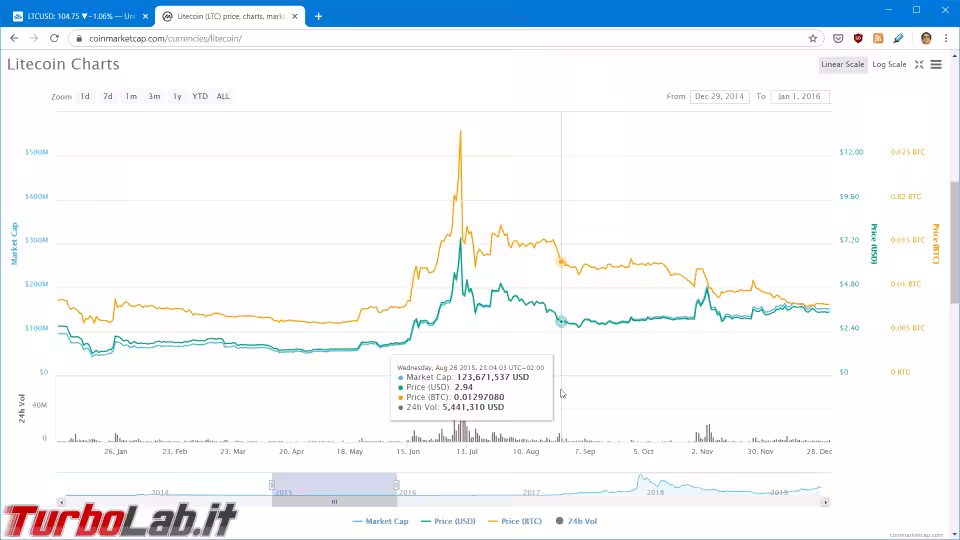
Task: Zoom chart to ALL
Action: (223, 96)
